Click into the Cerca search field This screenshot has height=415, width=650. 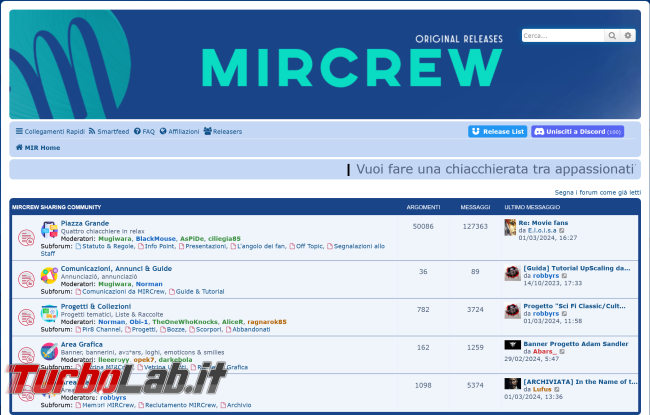click(x=563, y=36)
